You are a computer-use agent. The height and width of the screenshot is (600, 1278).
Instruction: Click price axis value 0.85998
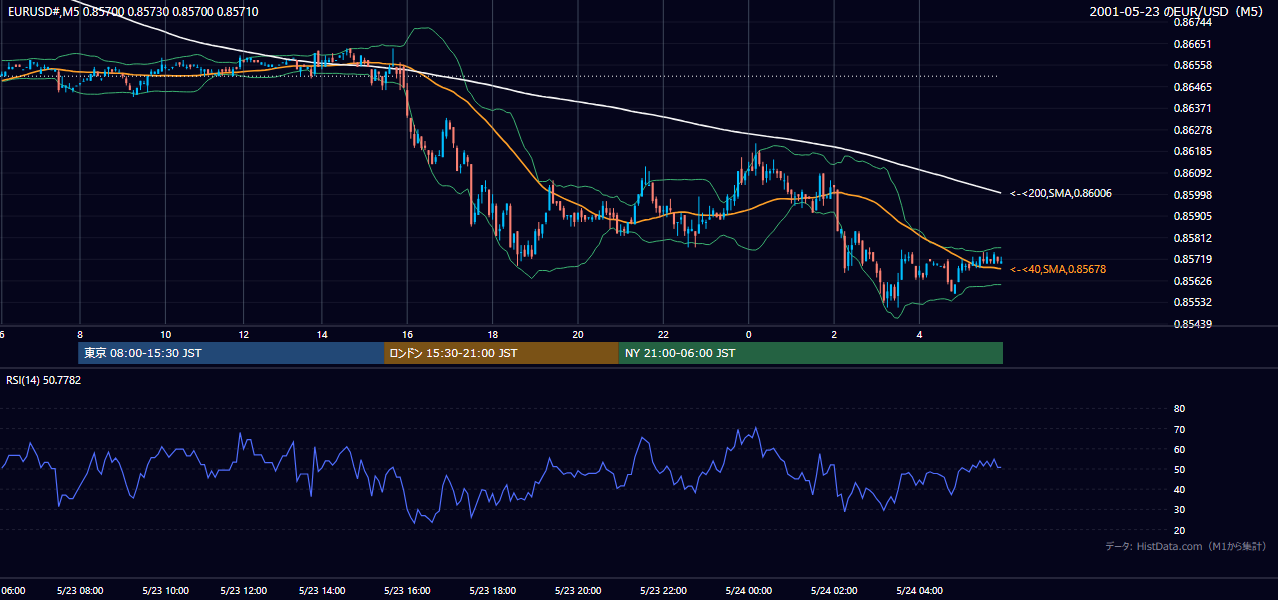[x=1192, y=195]
